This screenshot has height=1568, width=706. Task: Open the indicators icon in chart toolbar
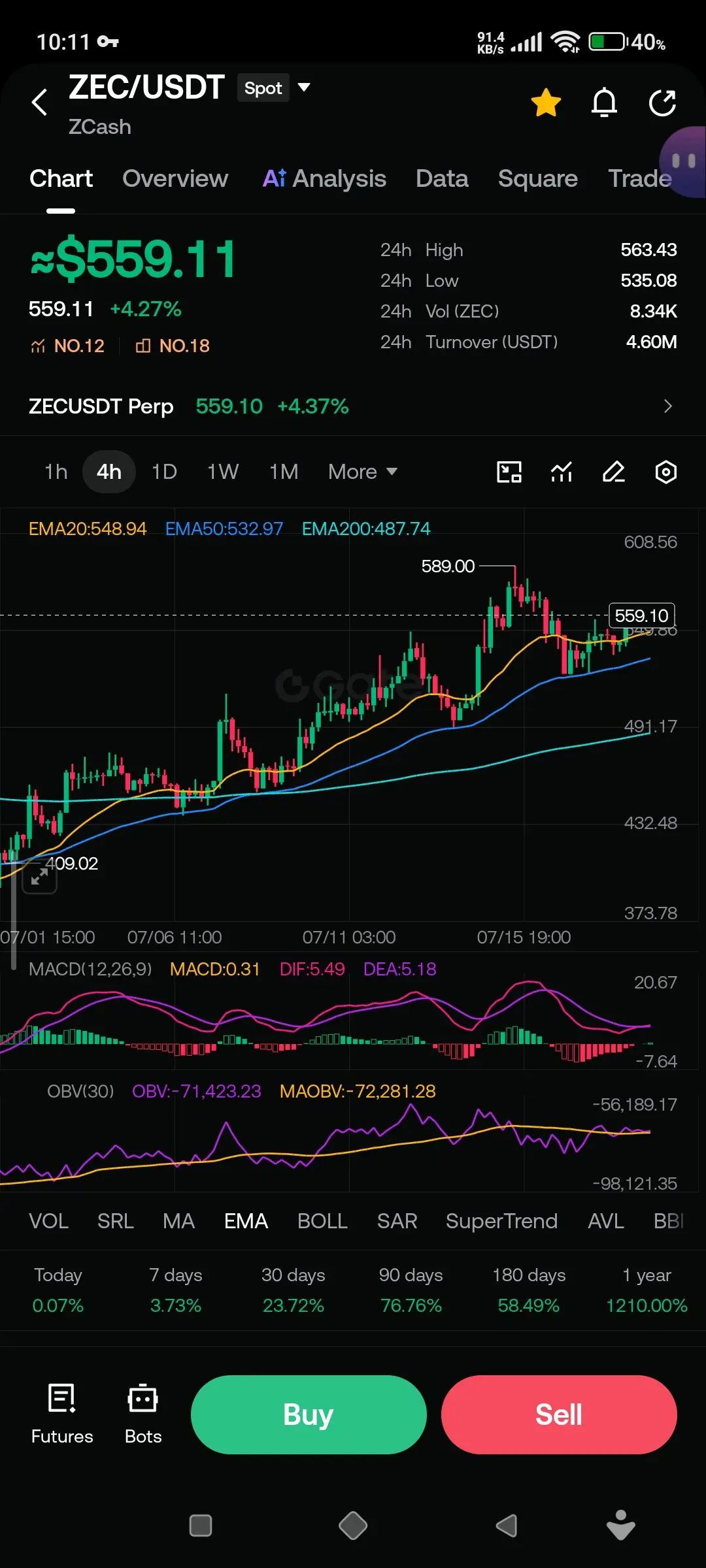(x=562, y=472)
